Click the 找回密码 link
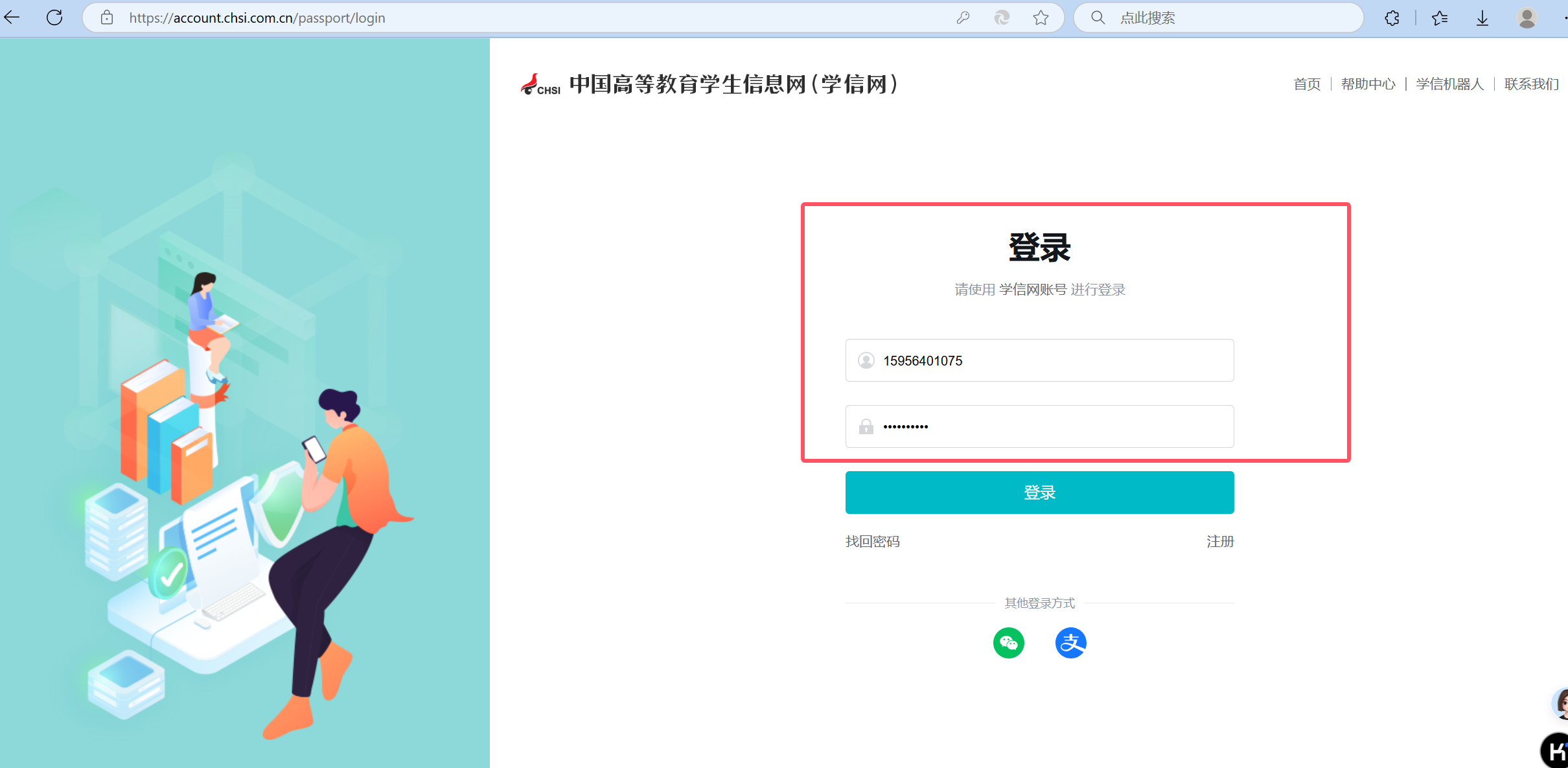The image size is (1568, 768). [872, 541]
